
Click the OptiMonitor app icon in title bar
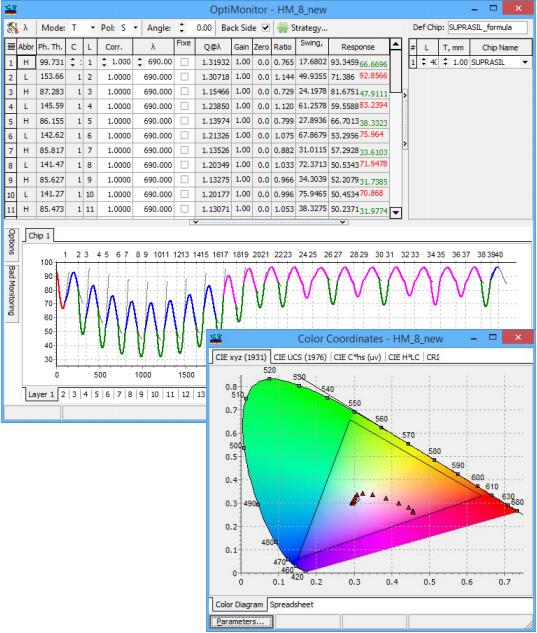tap(10, 9)
